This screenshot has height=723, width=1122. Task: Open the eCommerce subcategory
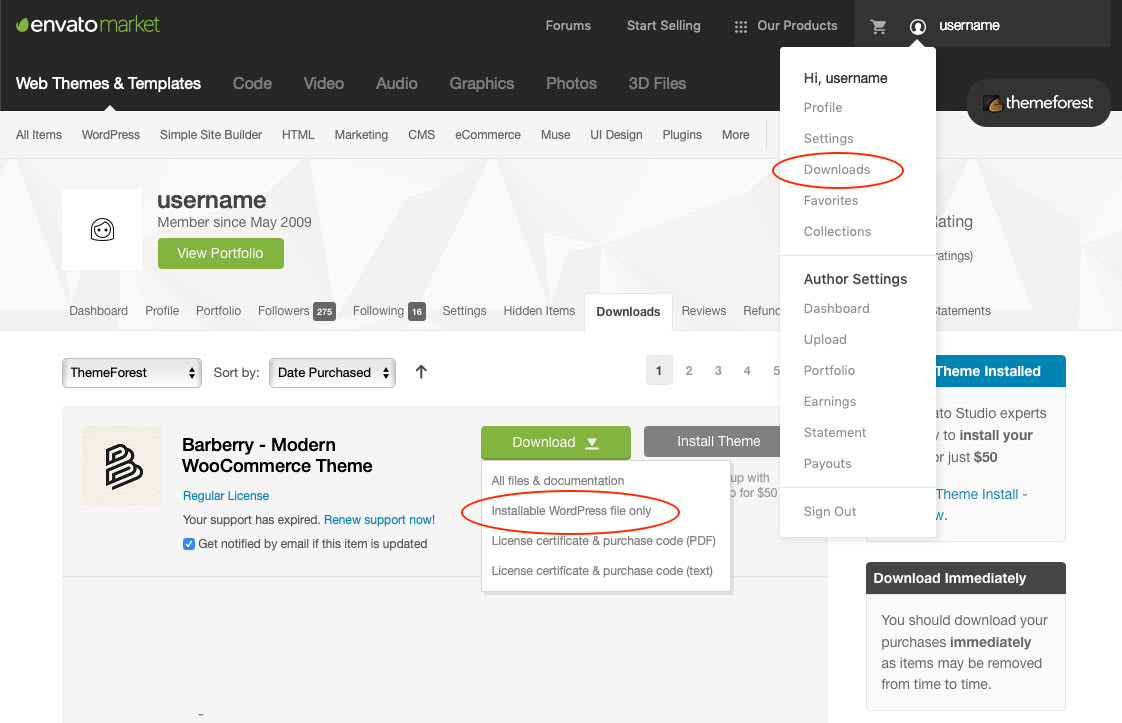click(487, 135)
